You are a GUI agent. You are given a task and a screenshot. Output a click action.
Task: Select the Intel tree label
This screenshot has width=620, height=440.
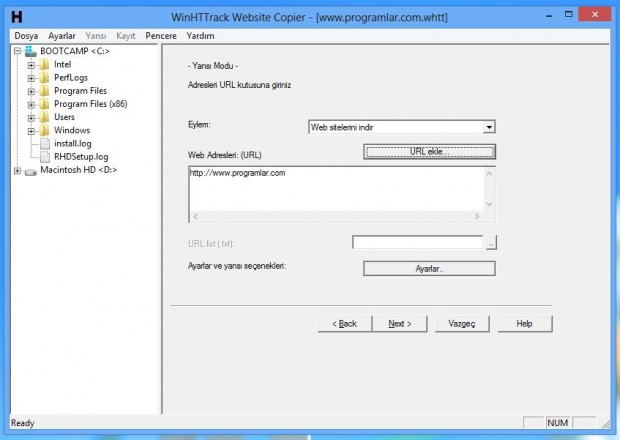(62, 64)
